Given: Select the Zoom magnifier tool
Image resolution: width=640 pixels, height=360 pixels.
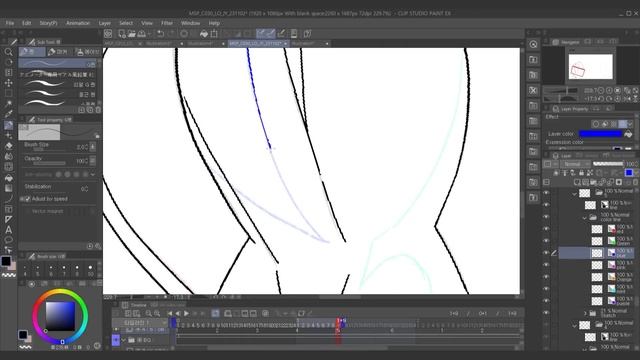Looking at the screenshot, I should (x=9, y=52).
